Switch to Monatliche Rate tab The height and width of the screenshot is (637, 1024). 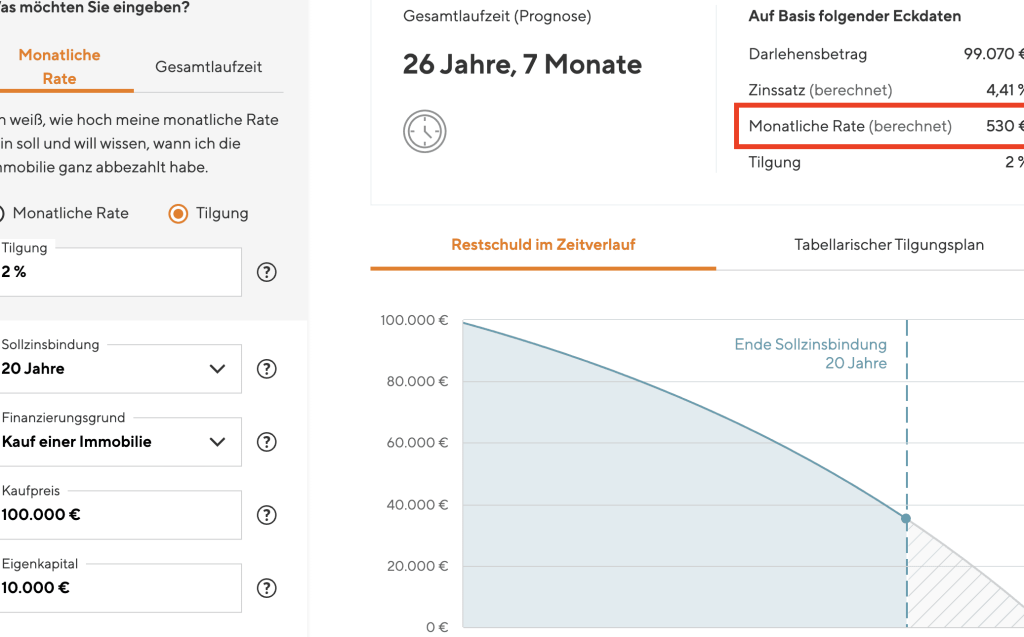coord(60,66)
